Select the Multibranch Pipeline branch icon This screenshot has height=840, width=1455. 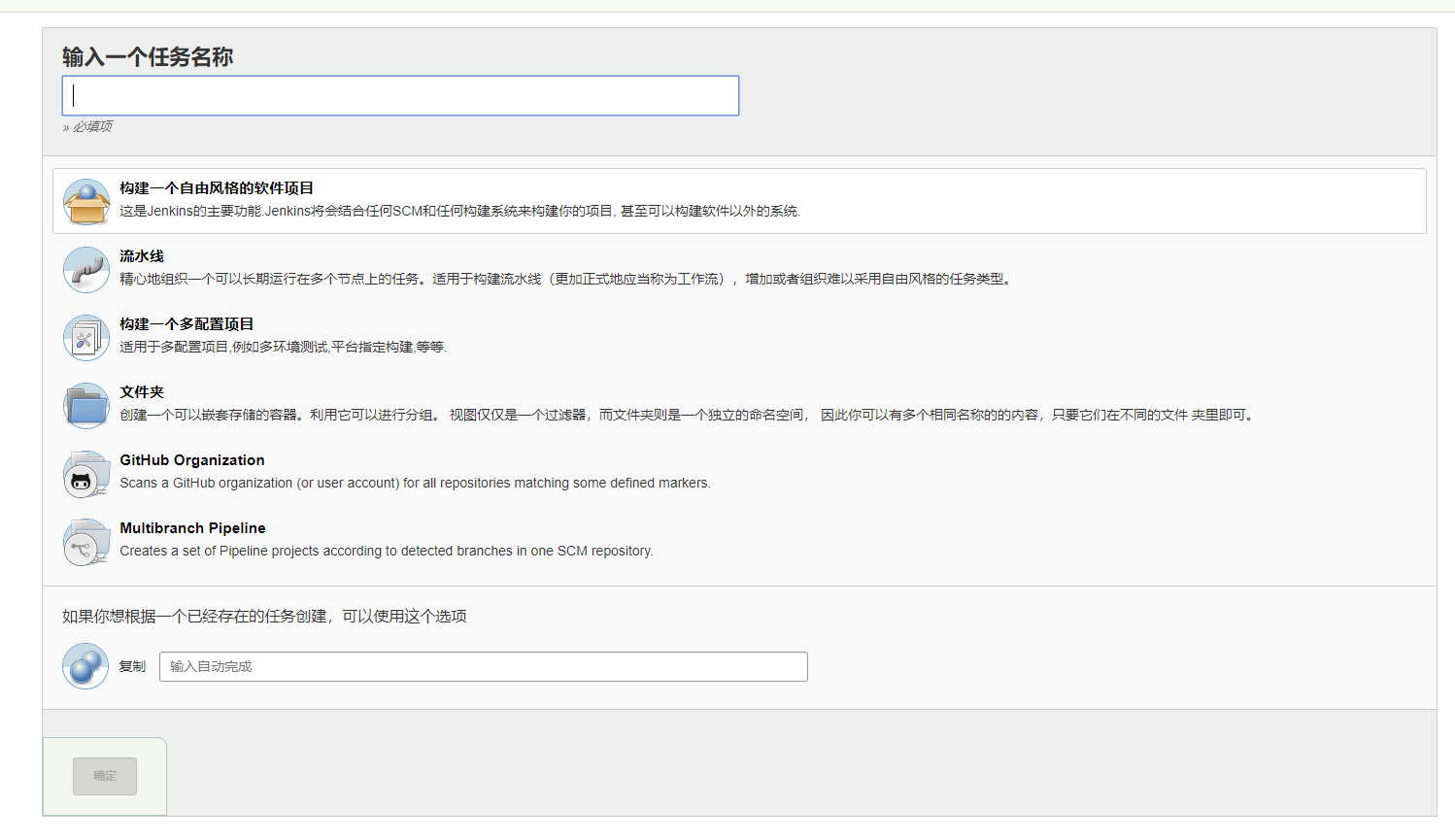point(86,542)
